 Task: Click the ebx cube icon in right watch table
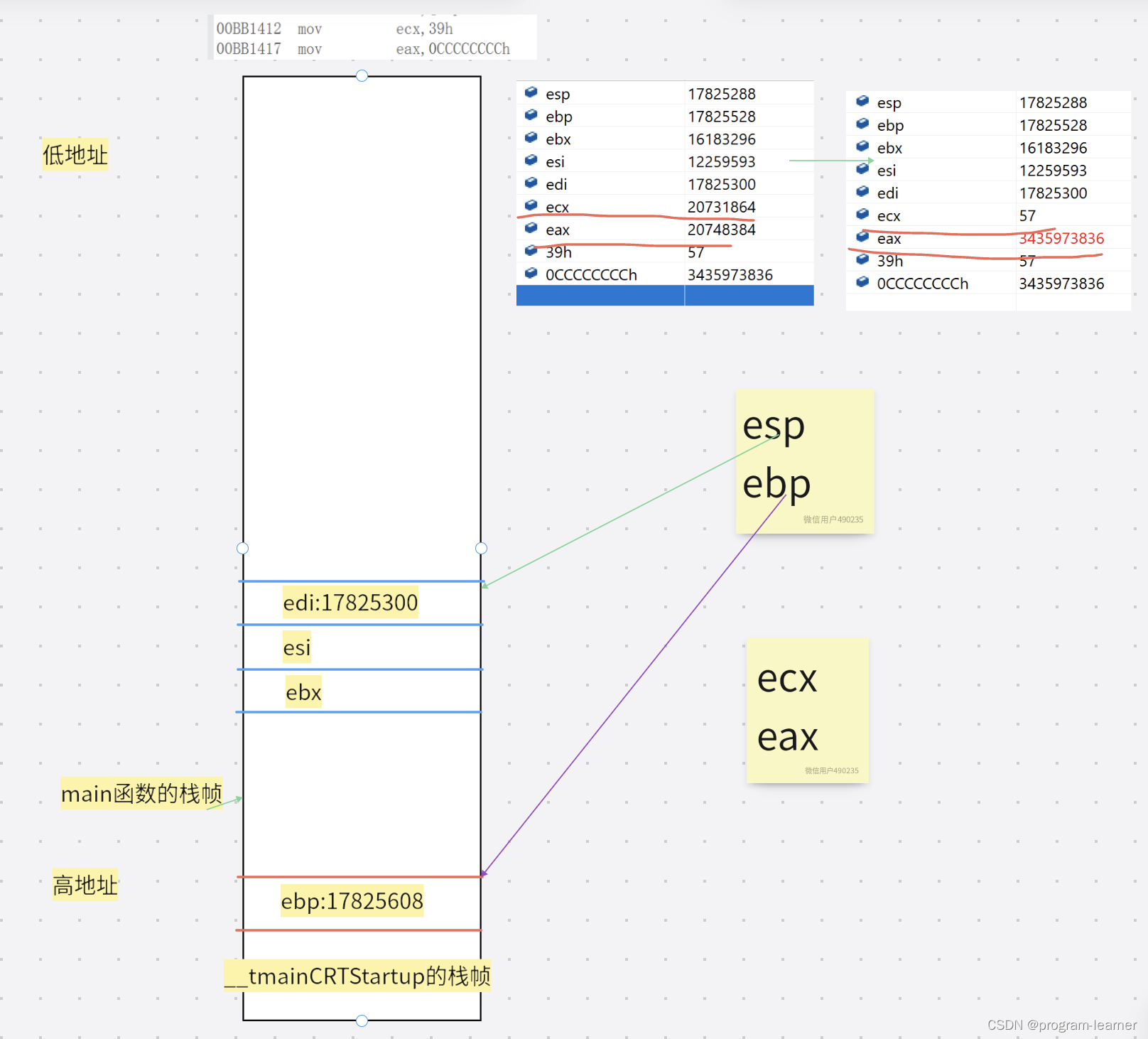pos(862,146)
